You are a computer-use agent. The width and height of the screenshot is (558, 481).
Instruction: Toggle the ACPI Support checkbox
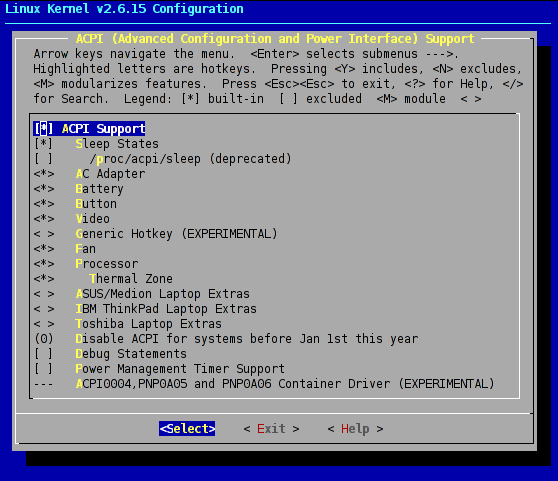(43, 129)
